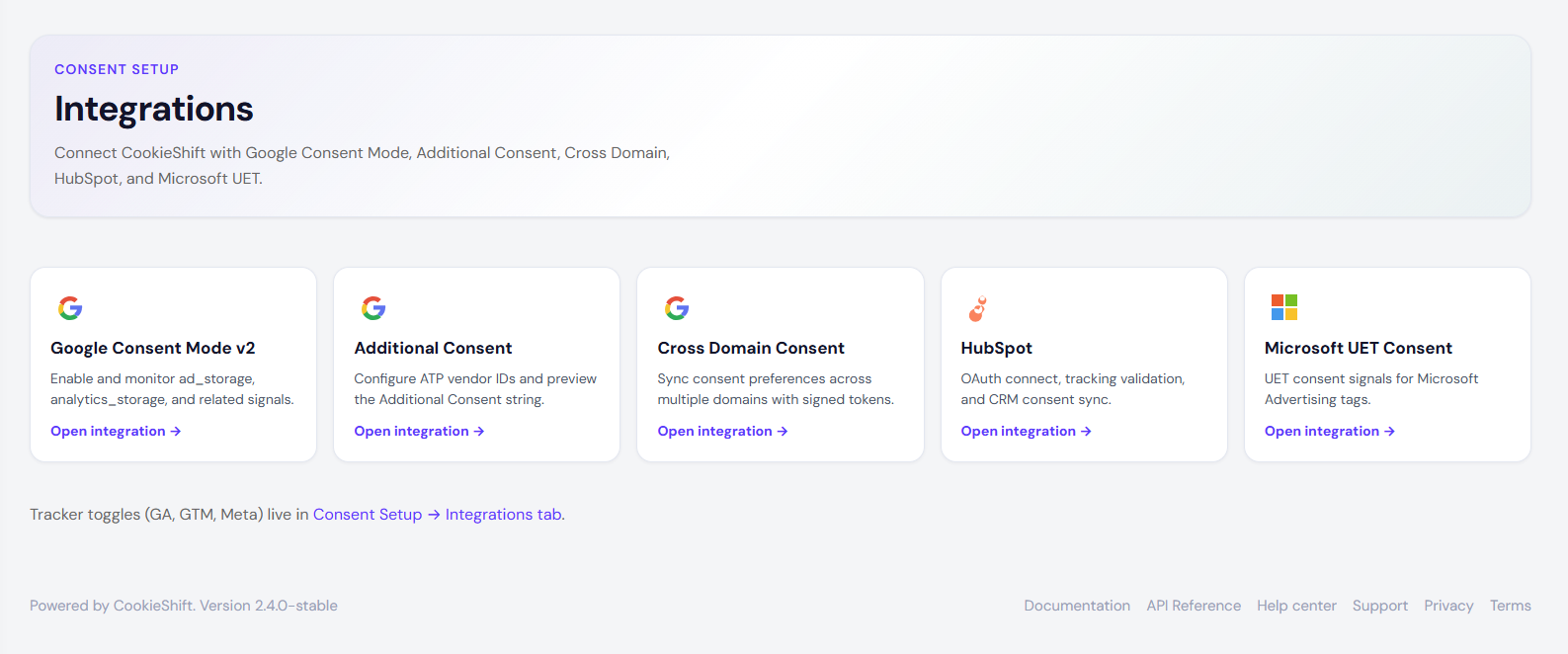The height and width of the screenshot is (654, 1568).
Task: View the Privacy footer link
Action: click(x=1448, y=606)
